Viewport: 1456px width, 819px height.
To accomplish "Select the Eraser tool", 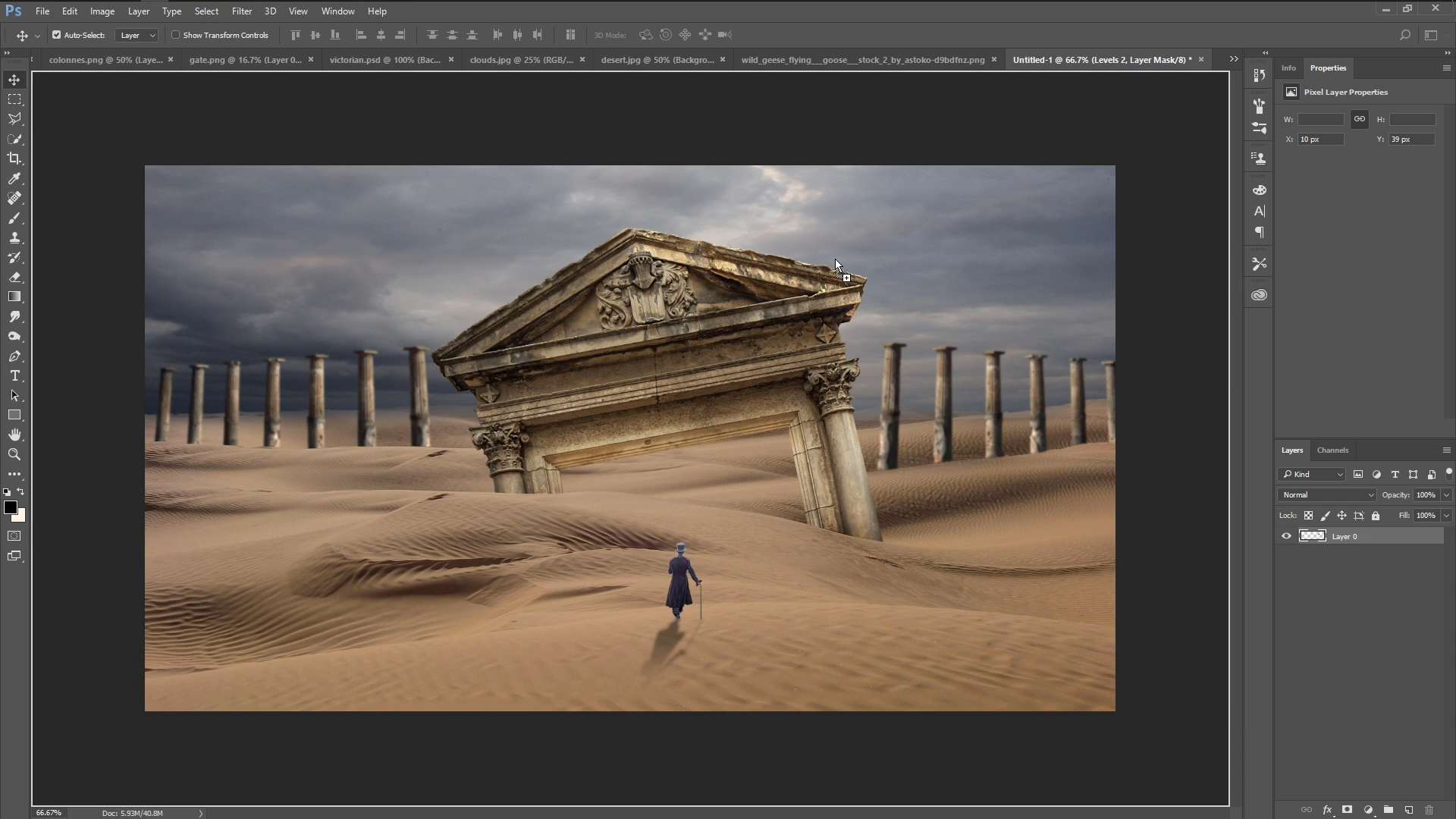I will (14, 277).
